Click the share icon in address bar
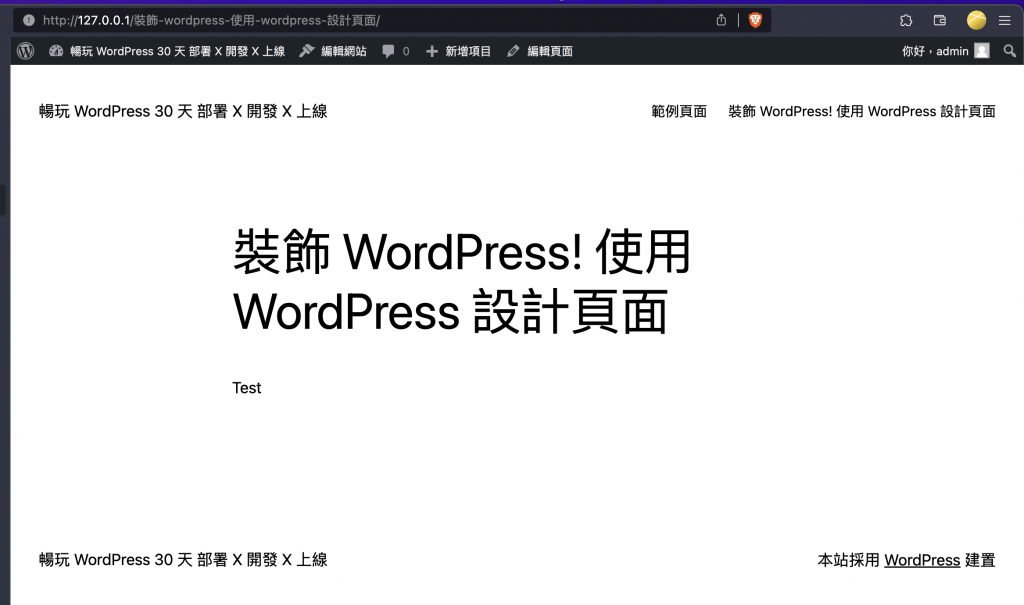This screenshot has width=1024, height=605. pyautogui.click(x=721, y=20)
